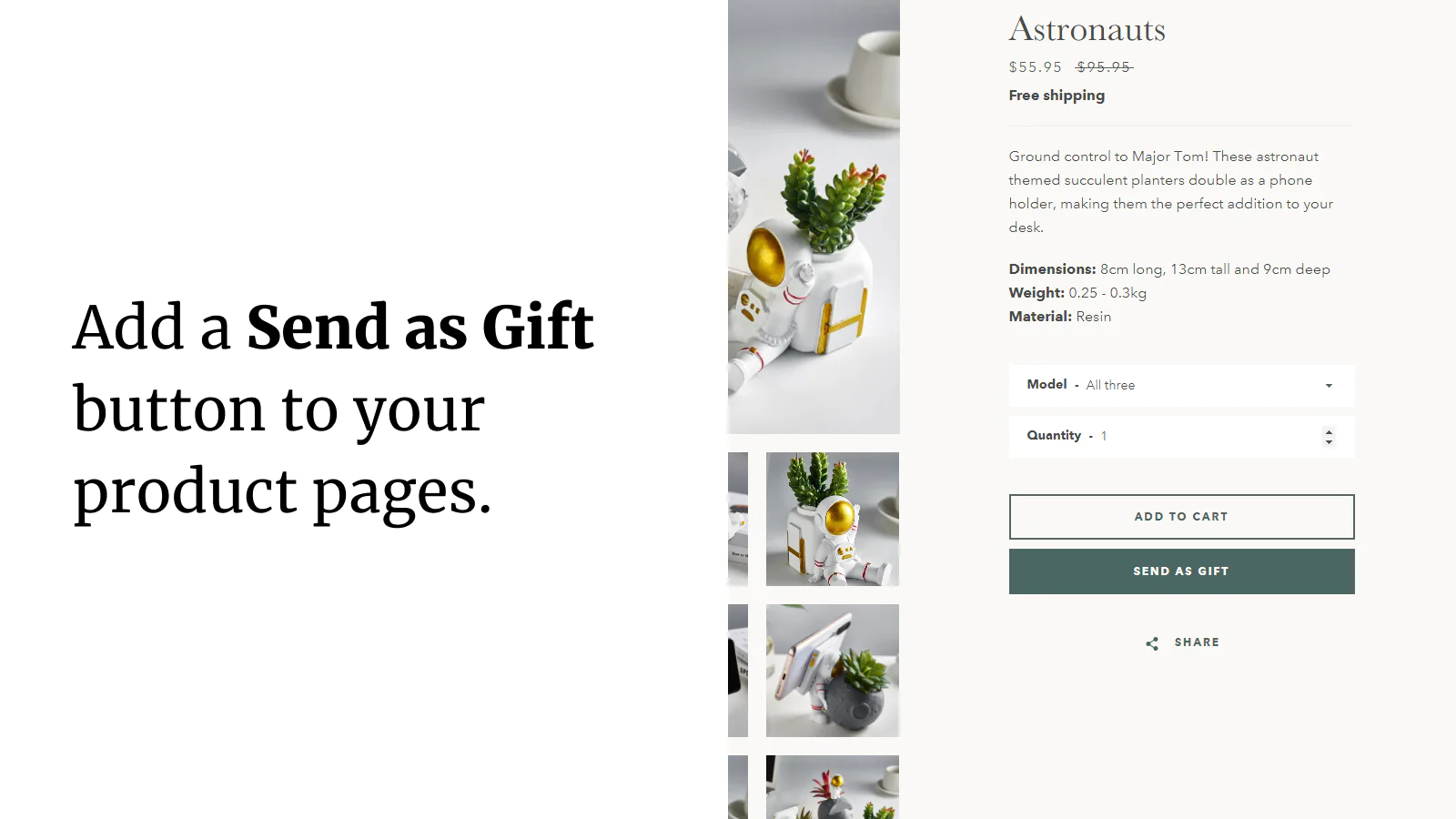Click the main astronaut planter product image

(814, 217)
